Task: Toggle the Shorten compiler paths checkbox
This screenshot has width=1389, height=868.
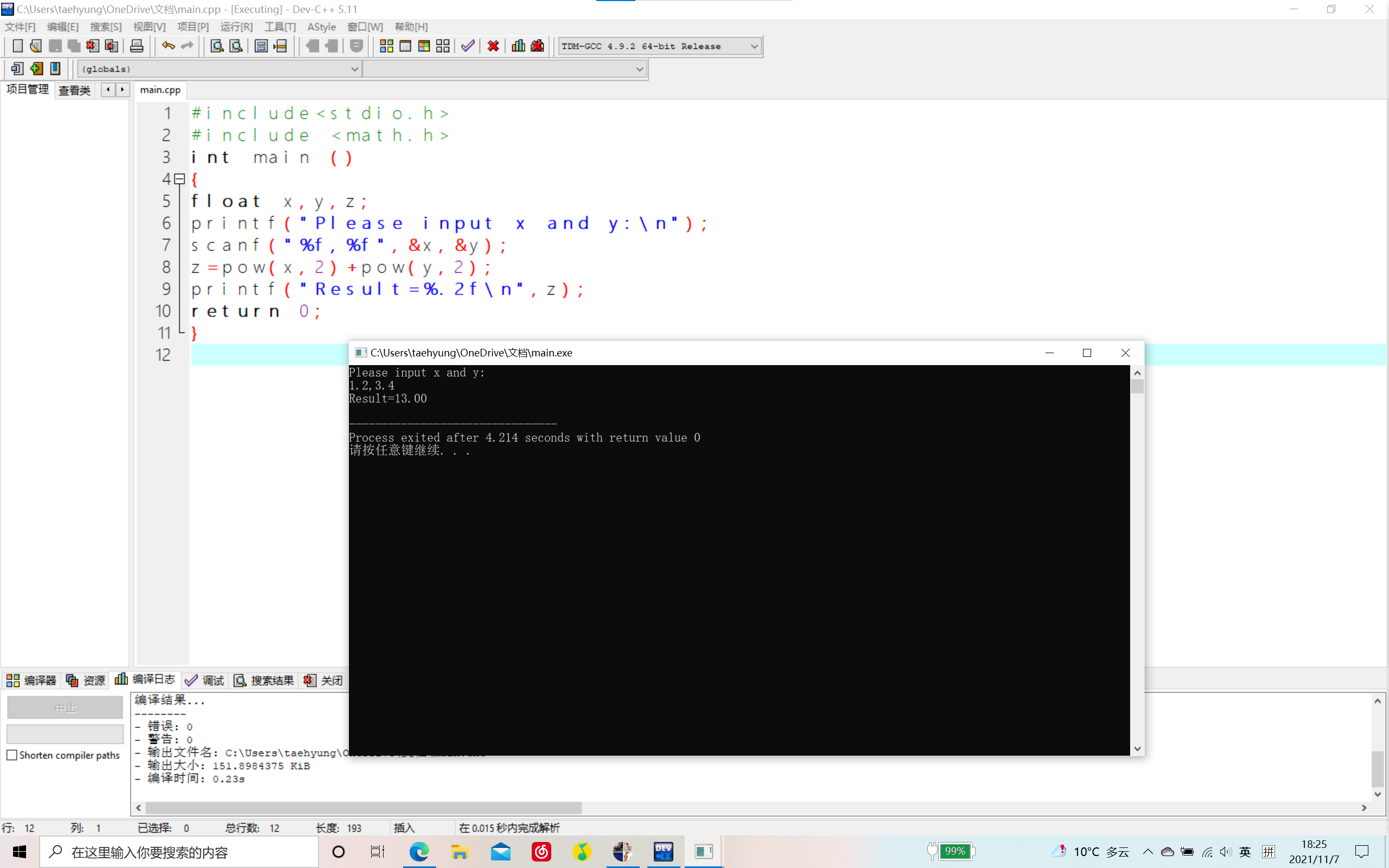Action: pyautogui.click(x=12, y=755)
